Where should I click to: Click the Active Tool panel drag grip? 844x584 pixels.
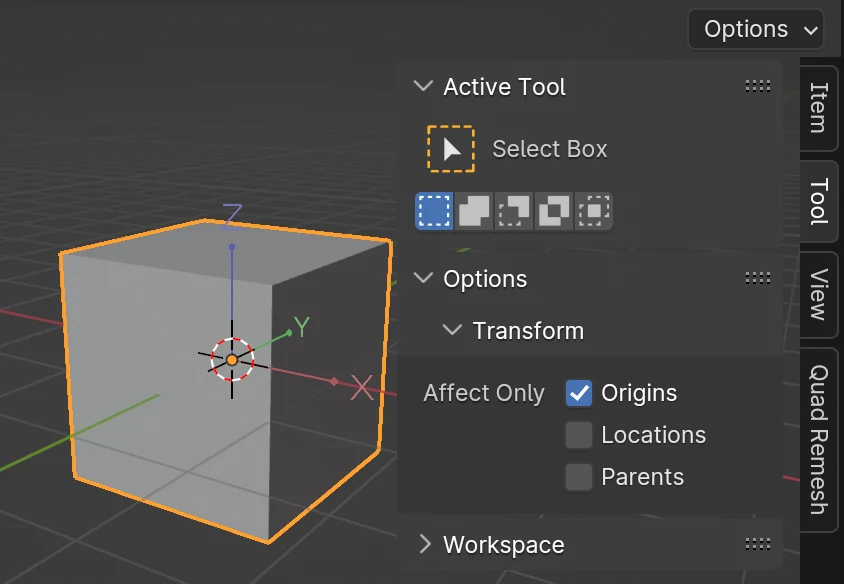tap(757, 87)
